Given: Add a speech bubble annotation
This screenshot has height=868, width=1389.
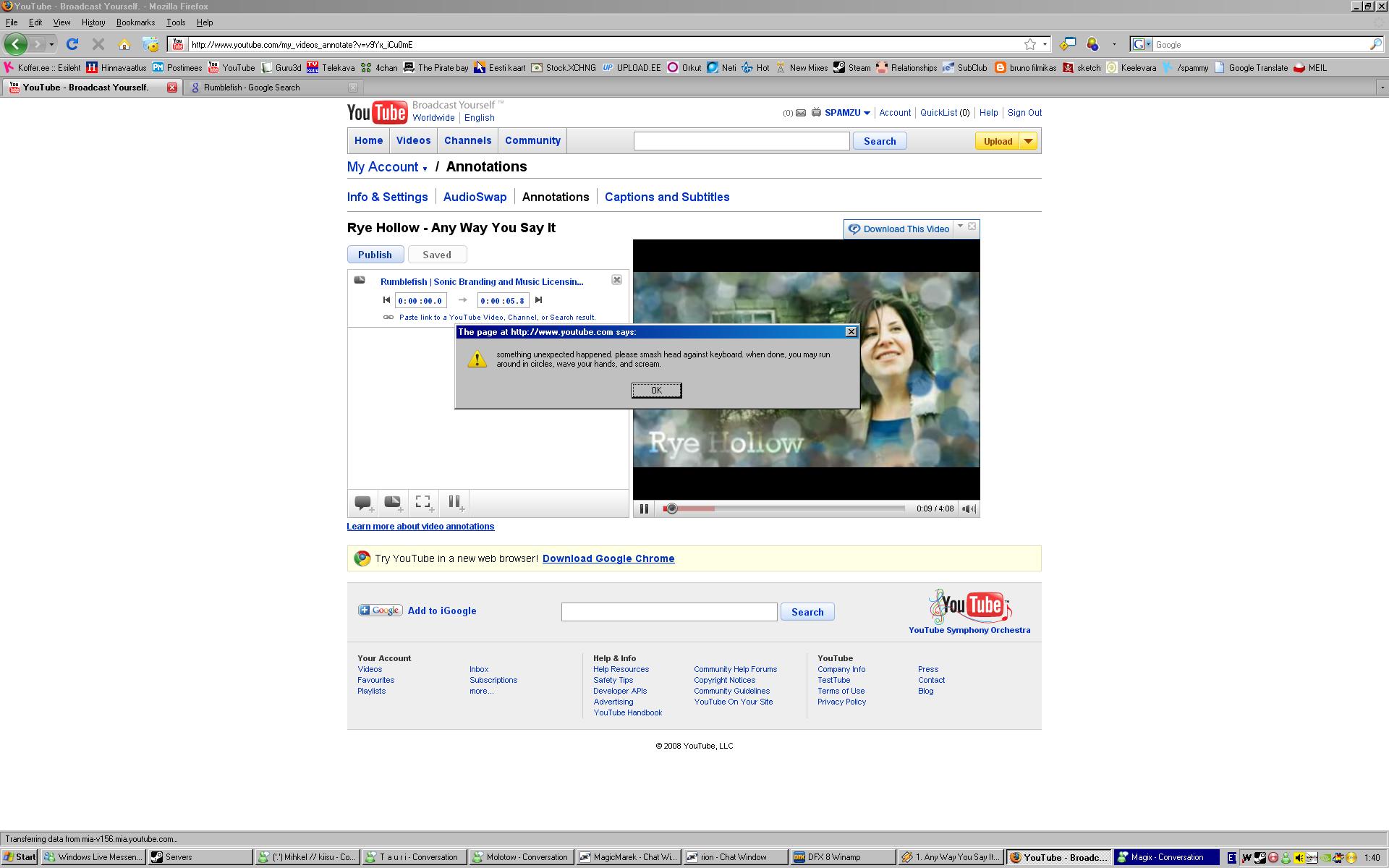Looking at the screenshot, I should (x=364, y=503).
